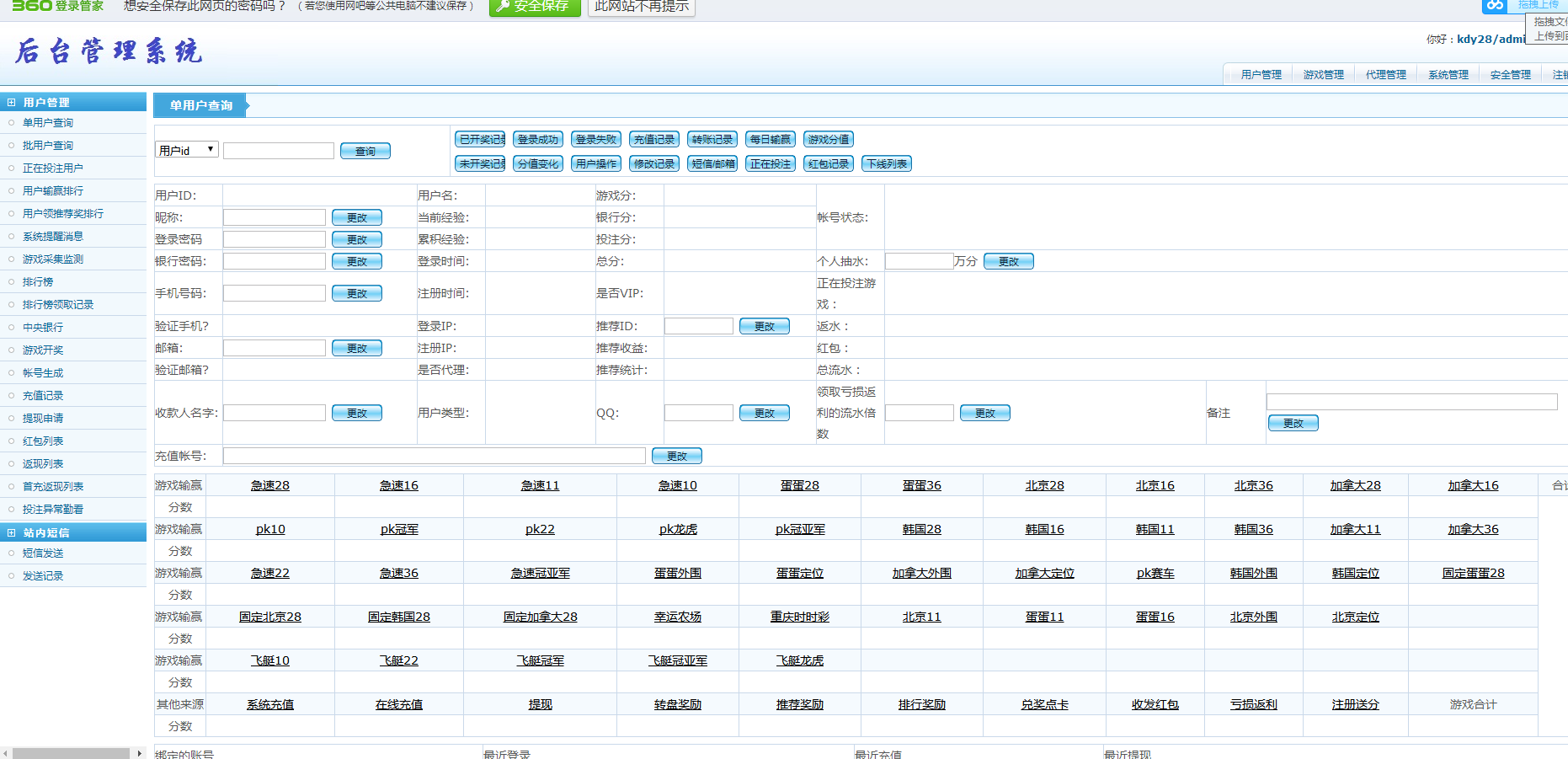Open the 用户id search type dropdown
1568x759 pixels.
click(x=187, y=150)
